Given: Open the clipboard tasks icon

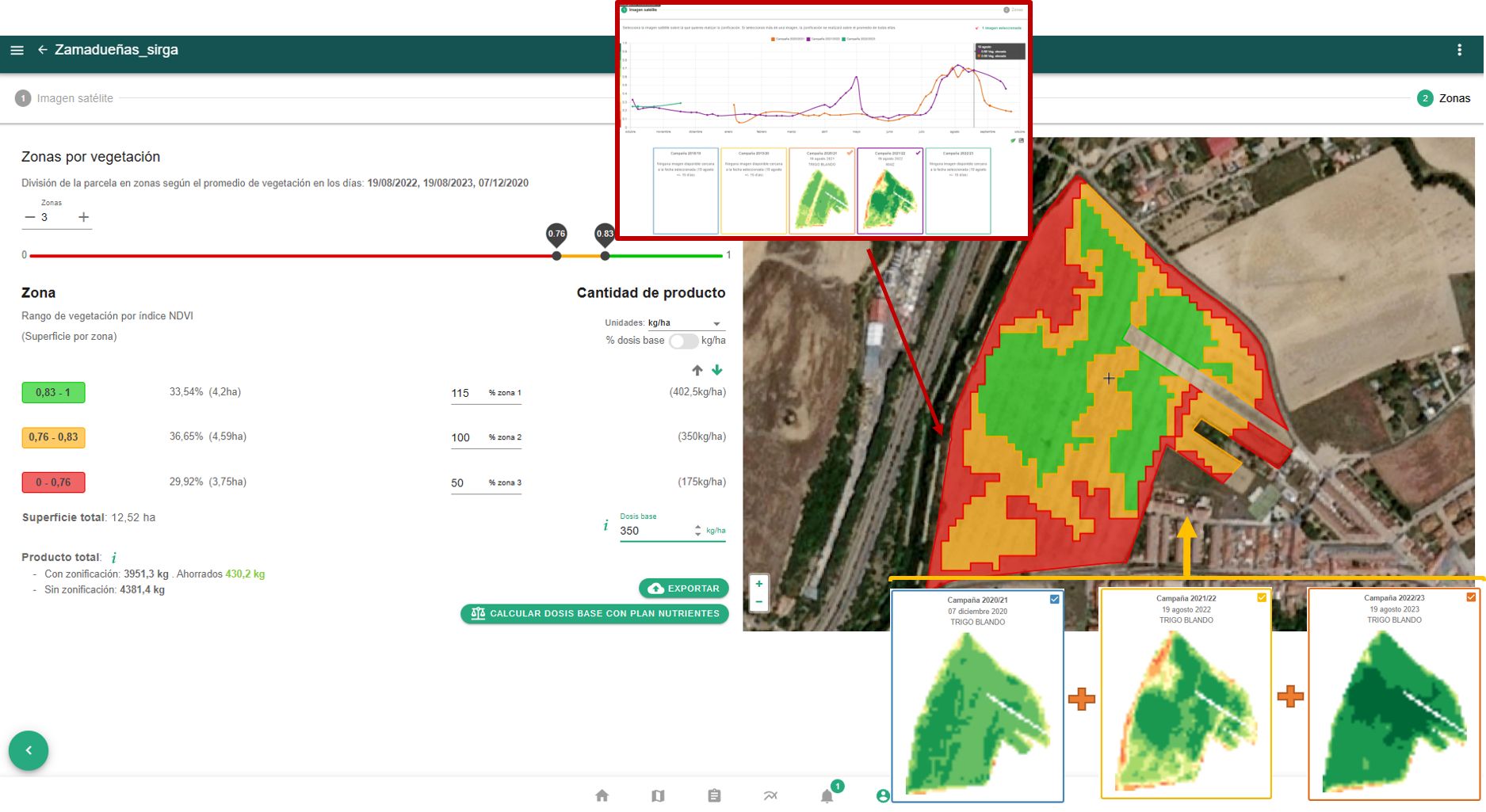Looking at the screenshot, I should point(714,795).
